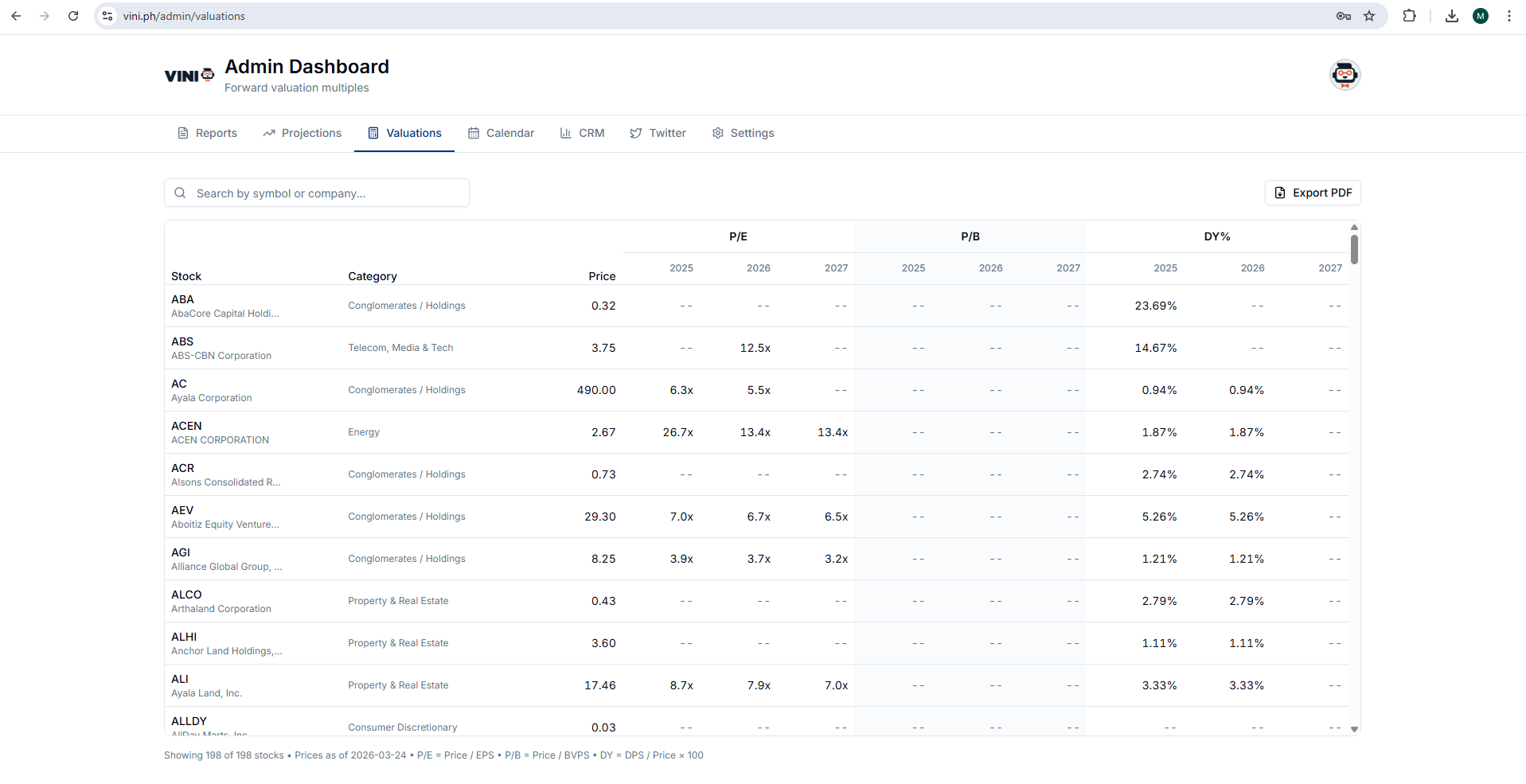
Task: Click the Export PDF button
Action: click(x=1313, y=193)
